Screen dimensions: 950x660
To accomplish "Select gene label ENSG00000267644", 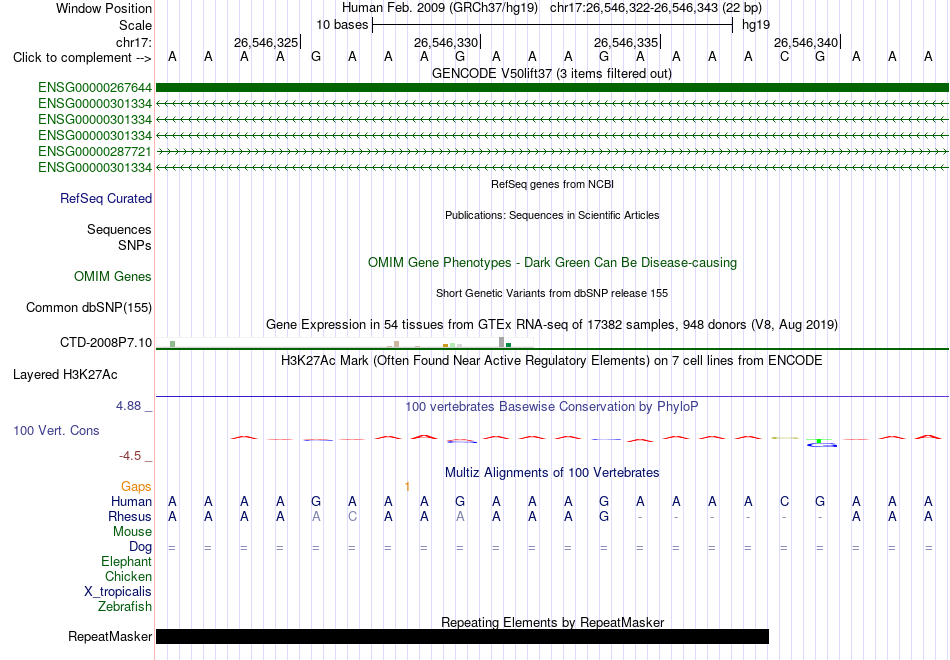I will point(95,88).
